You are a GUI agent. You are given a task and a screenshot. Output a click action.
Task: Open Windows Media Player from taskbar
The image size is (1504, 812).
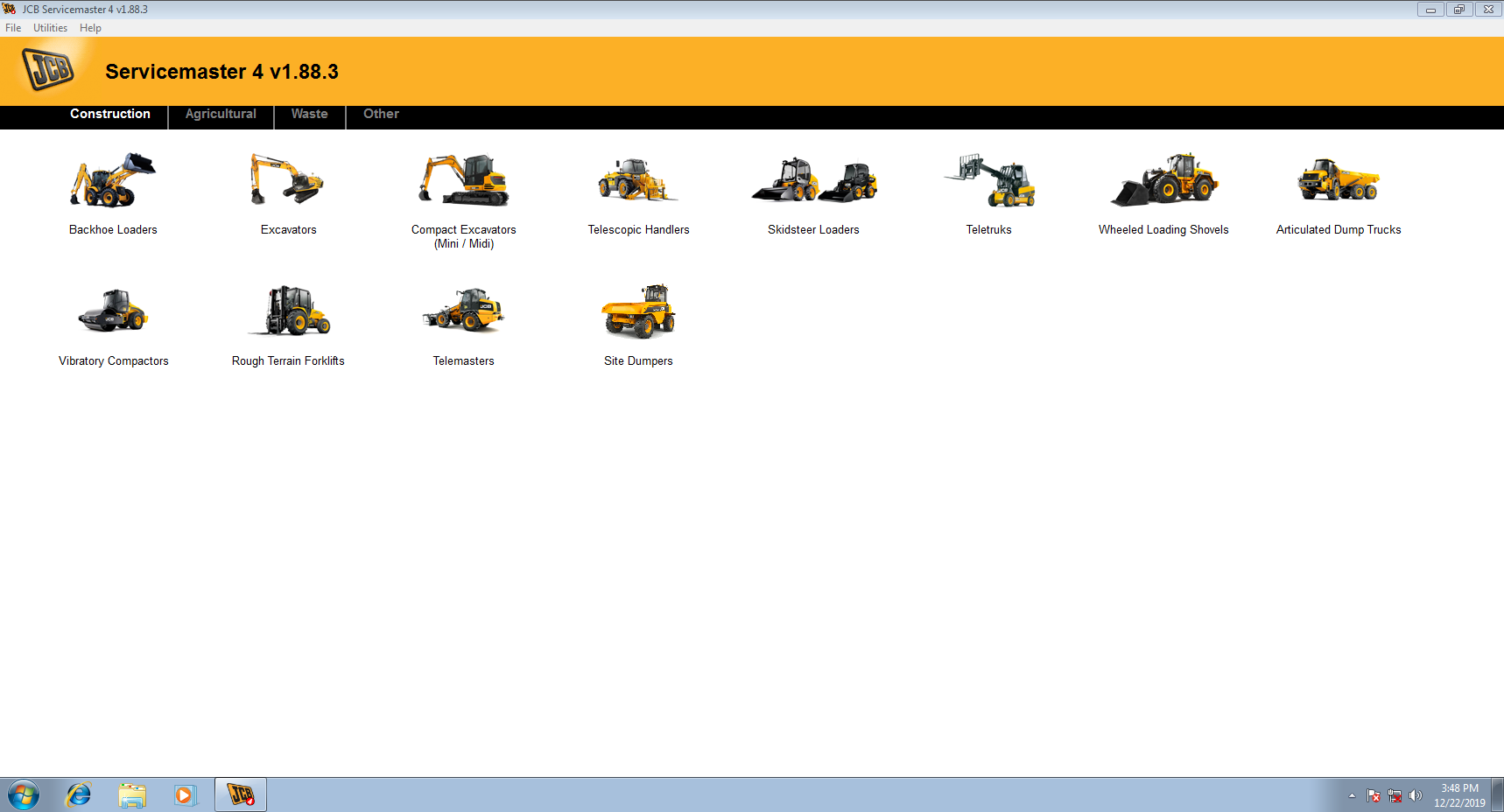[185, 795]
